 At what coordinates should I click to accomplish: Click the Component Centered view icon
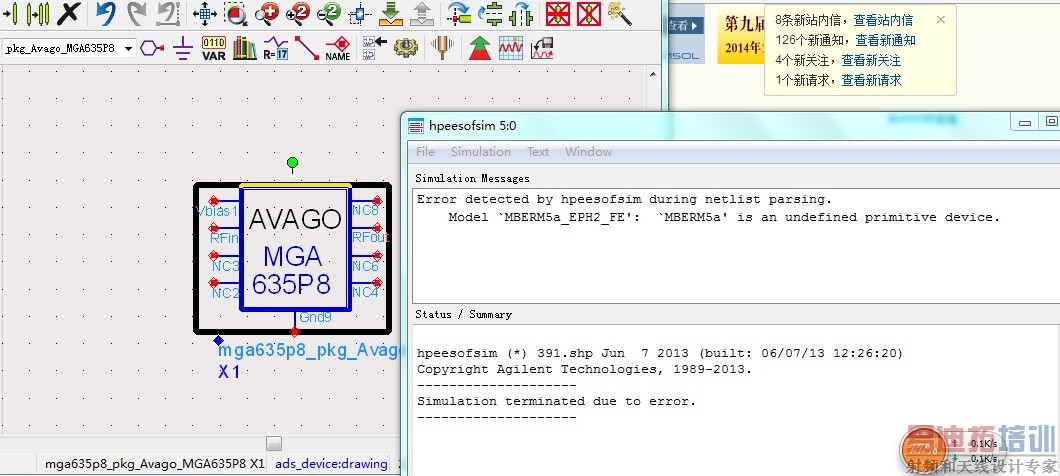point(360,14)
